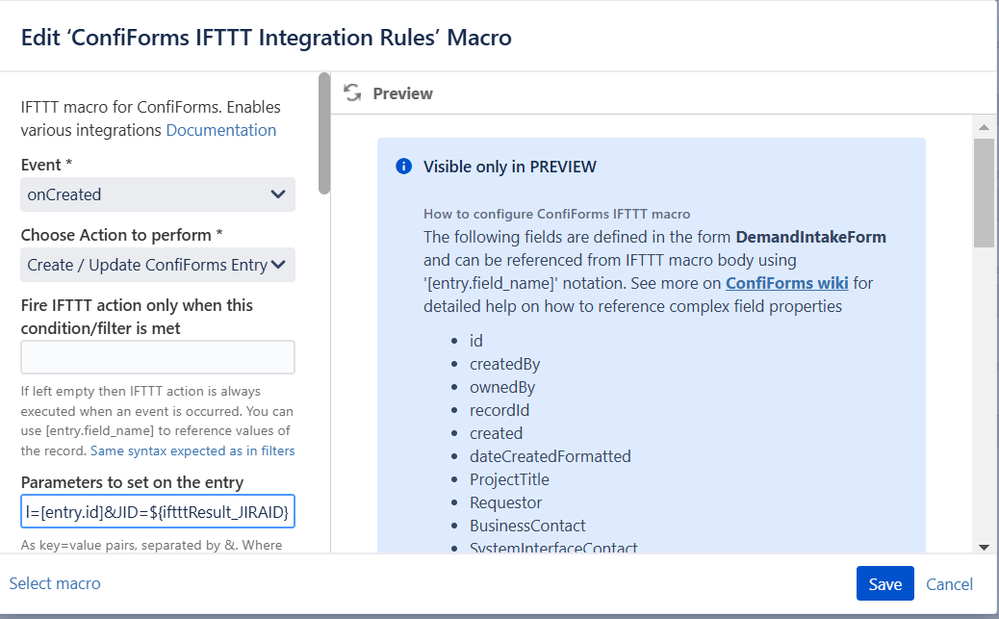This screenshot has height=619, width=999.
Task: Click the 'created' field name
Action: pos(496,433)
